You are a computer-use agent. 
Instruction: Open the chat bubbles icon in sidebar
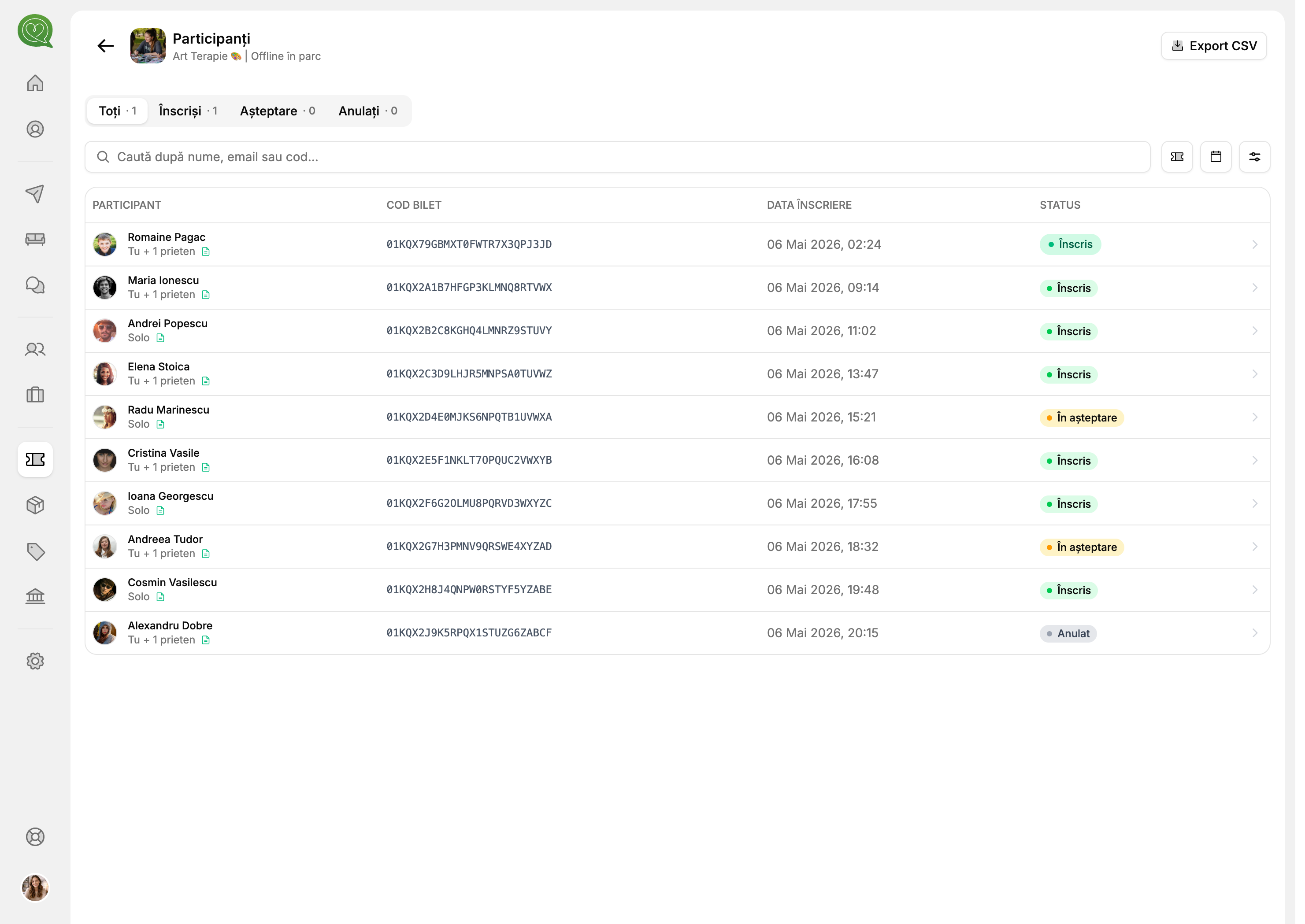[35, 286]
